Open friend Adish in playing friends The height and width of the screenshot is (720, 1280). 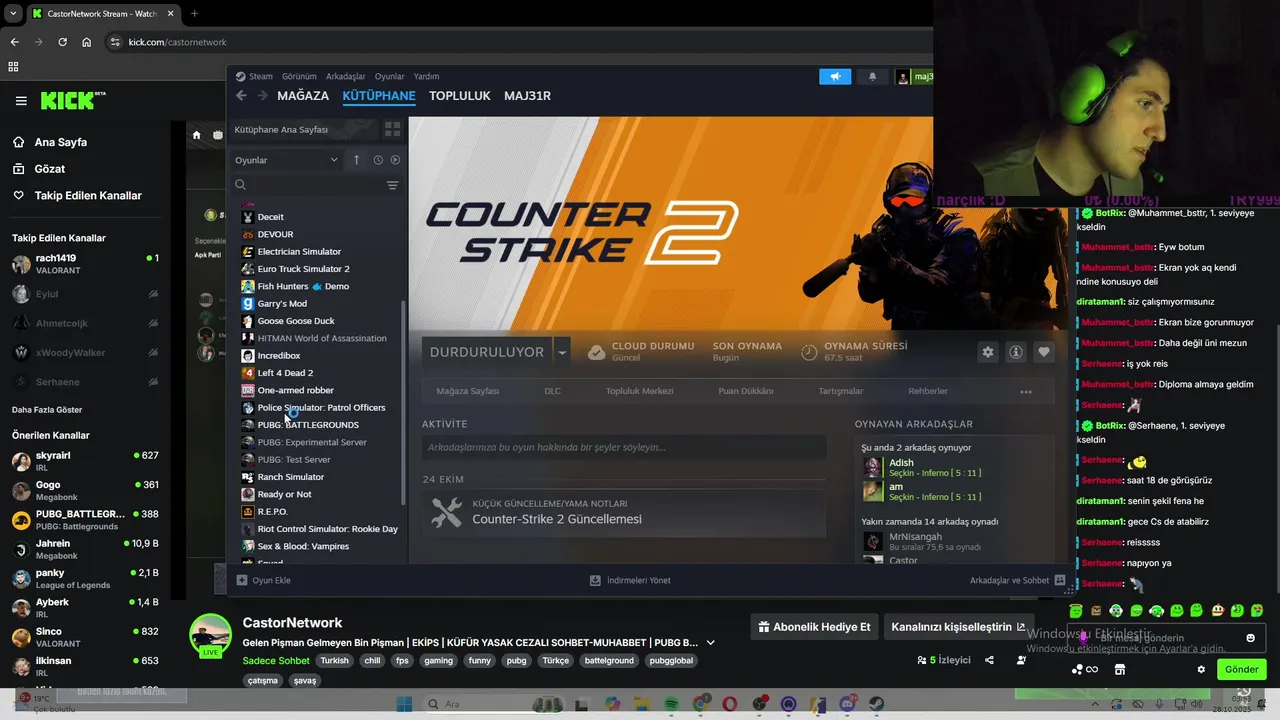click(x=900, y=463)
